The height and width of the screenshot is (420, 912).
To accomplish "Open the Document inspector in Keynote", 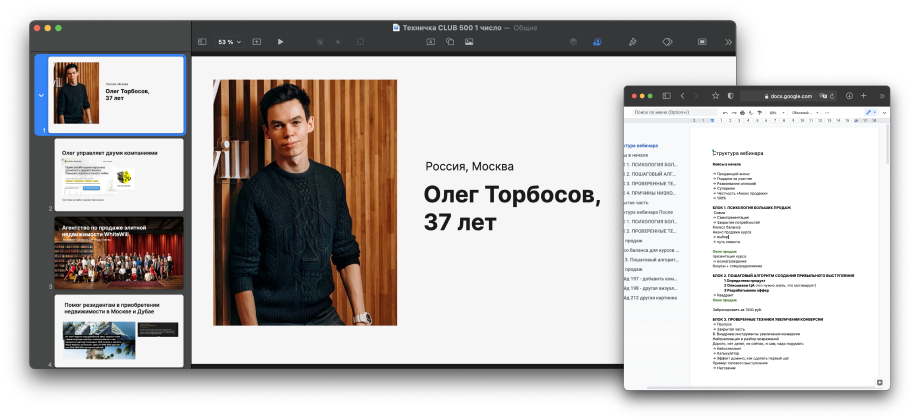I will pyautogui.click(x=702, y=42).
